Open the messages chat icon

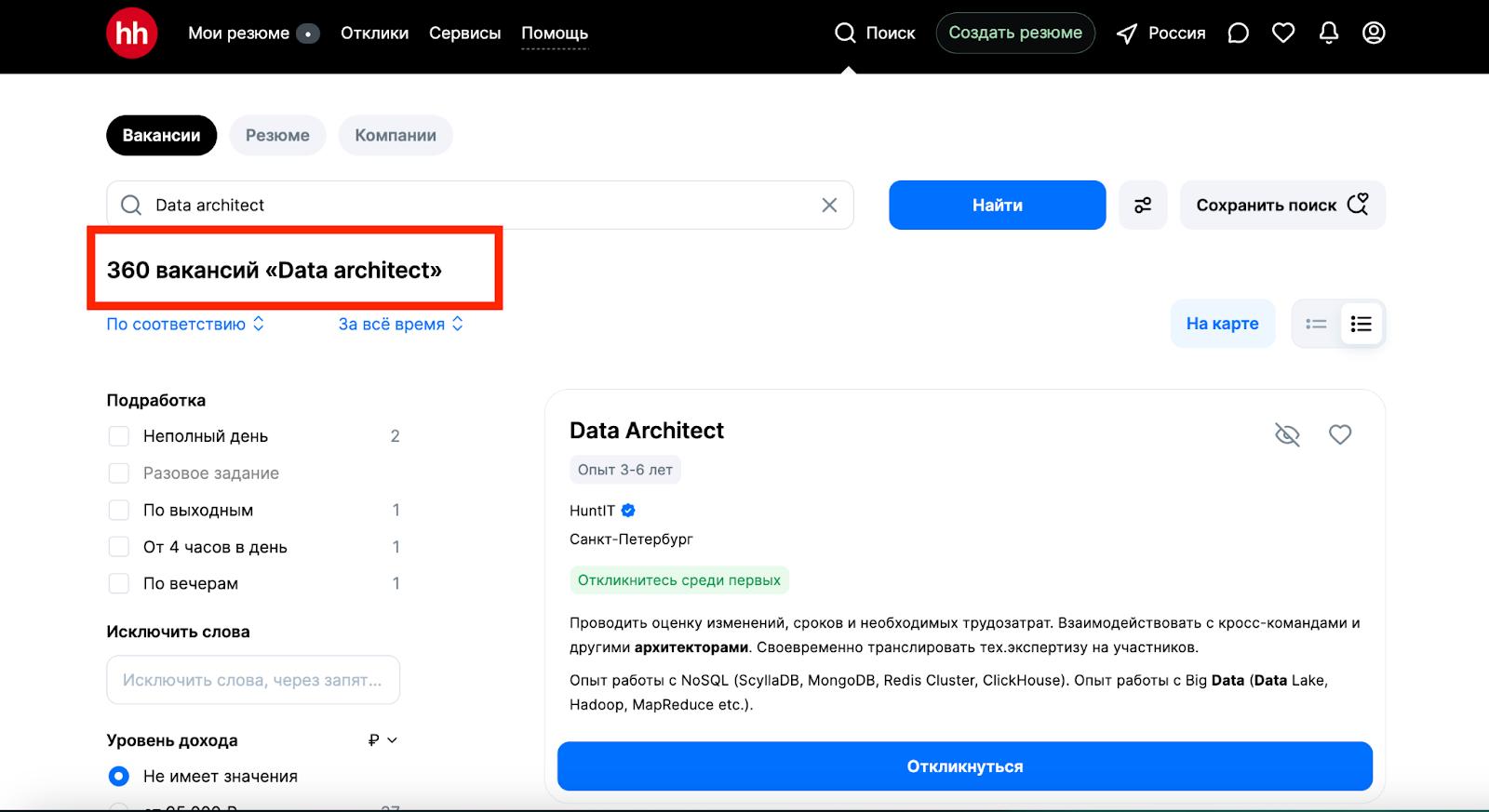pos(1238,33)
